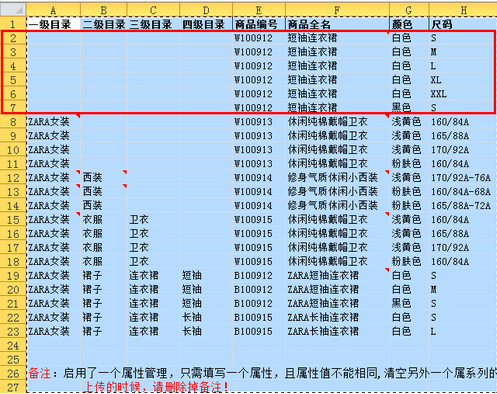Select row 24 header

[13, 346]
